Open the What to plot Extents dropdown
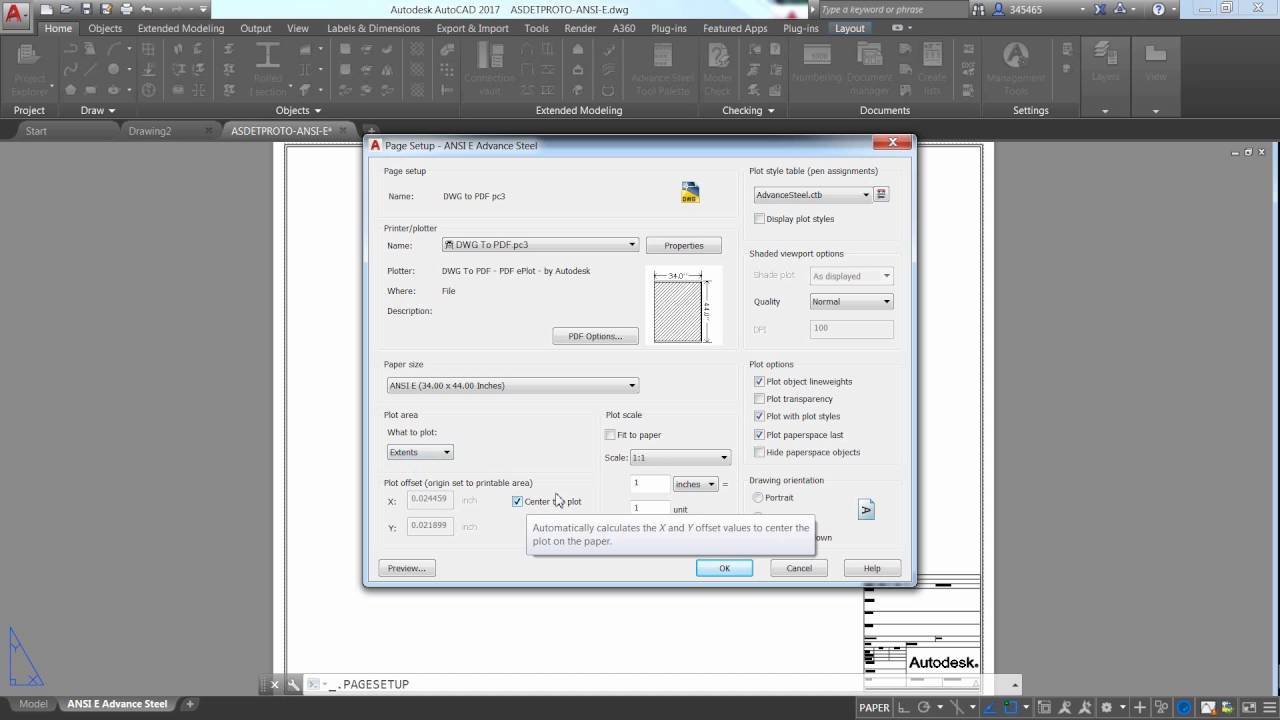The width and height of the screenshot is (1280, 720). [420, 452]
